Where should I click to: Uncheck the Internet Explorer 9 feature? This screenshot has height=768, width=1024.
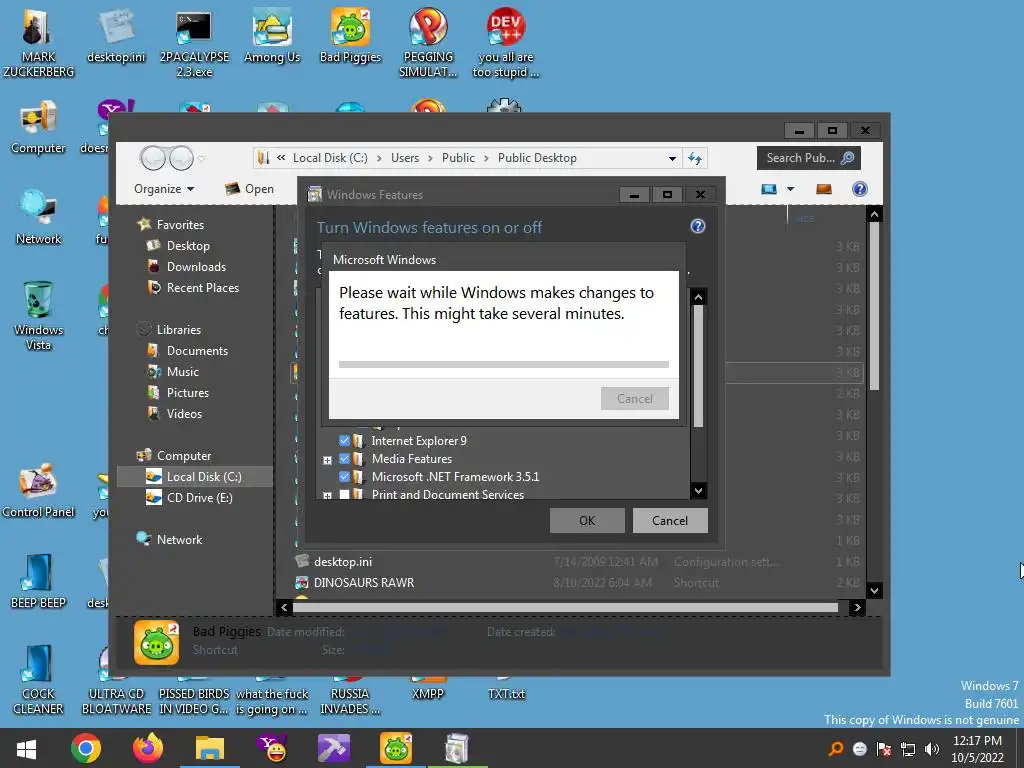coord(344,441)
